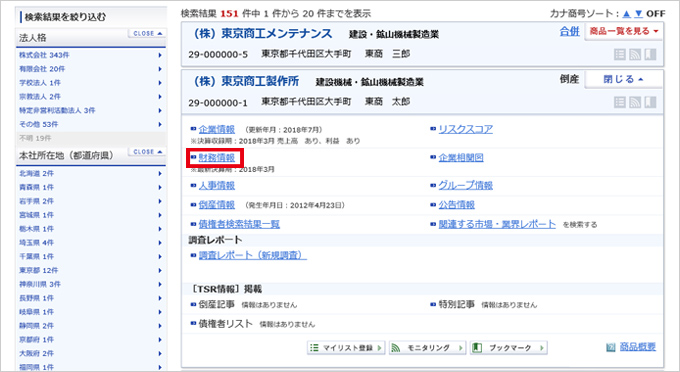Viewport: 680px width, 372px height.
Task: Filter by 神奈川県 3件
Action: coord(91,284)
